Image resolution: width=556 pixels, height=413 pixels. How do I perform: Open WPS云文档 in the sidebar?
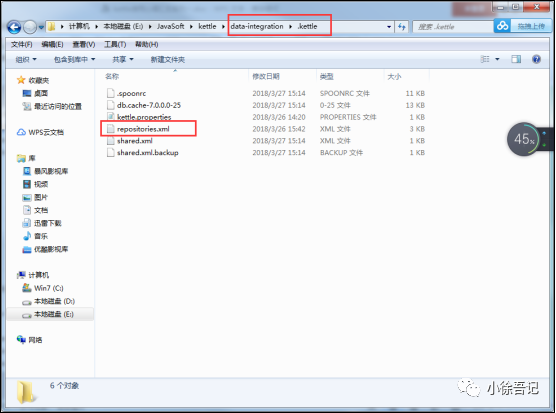[x=40, y=133]
